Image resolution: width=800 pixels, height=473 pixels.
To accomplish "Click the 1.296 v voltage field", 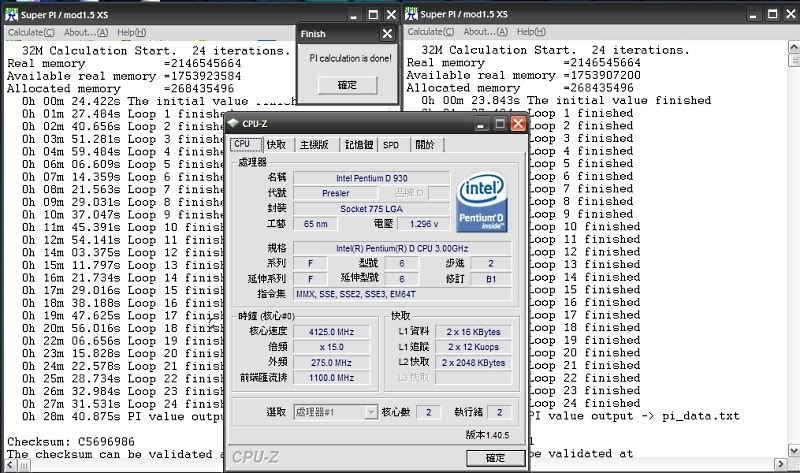I will pyautogui.click(x=423, y=224).
